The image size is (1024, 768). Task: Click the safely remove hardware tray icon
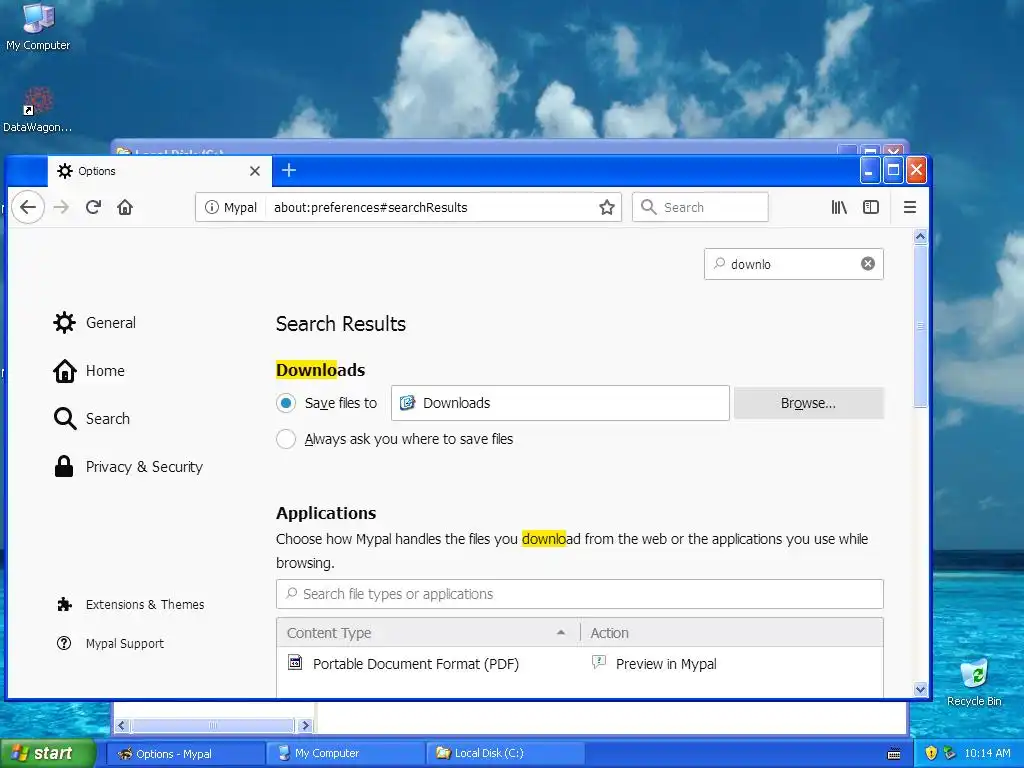pos(950,754)
